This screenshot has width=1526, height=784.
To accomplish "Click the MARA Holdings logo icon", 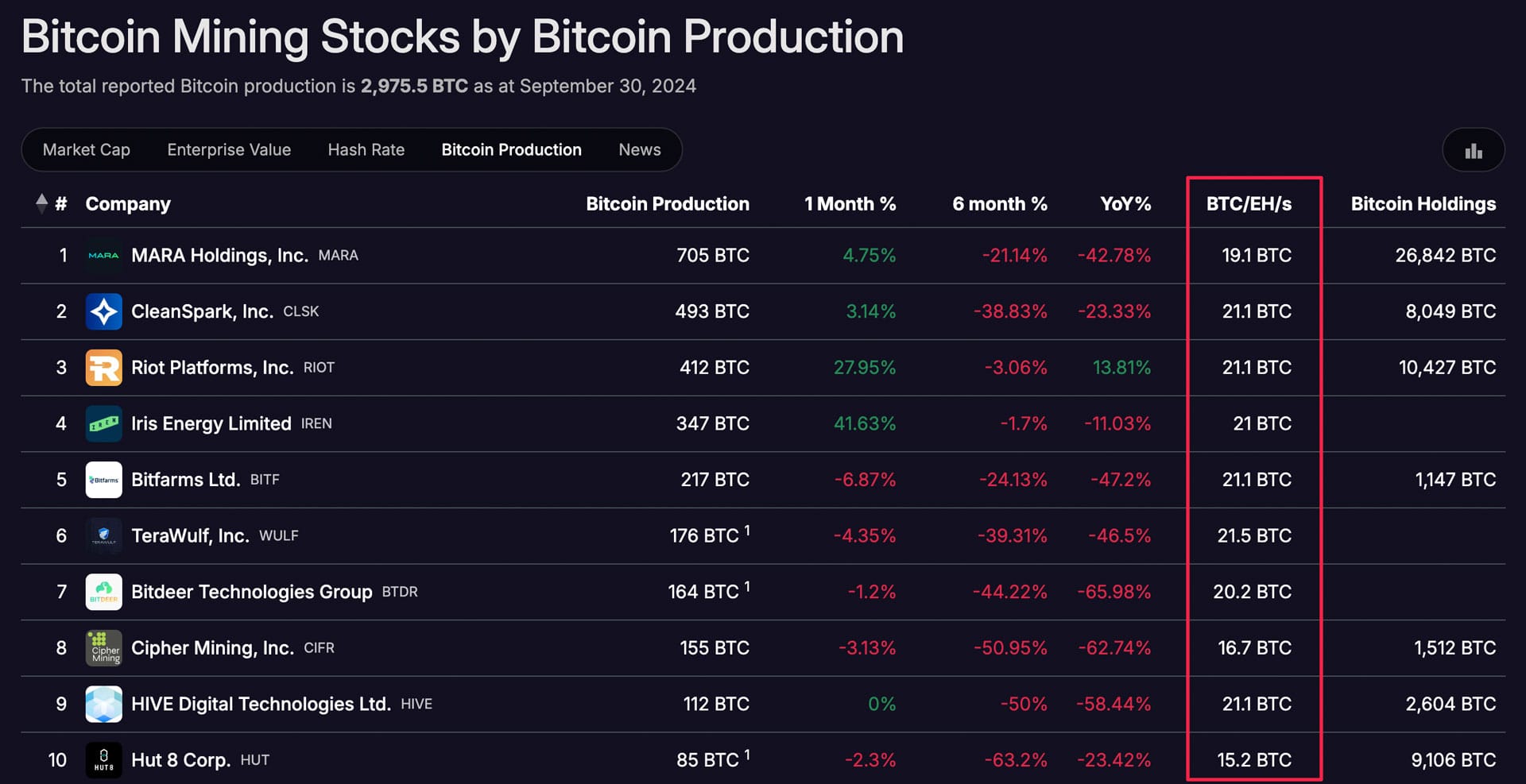I will (103, 256).
